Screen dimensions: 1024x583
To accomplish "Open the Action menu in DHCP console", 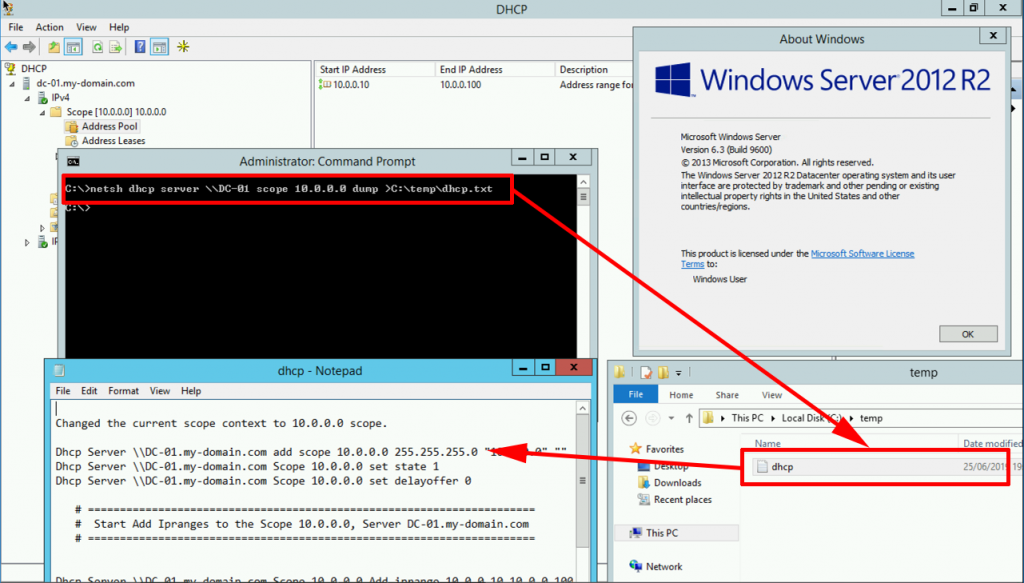I will pyautogui.click(x=48, y=27).
